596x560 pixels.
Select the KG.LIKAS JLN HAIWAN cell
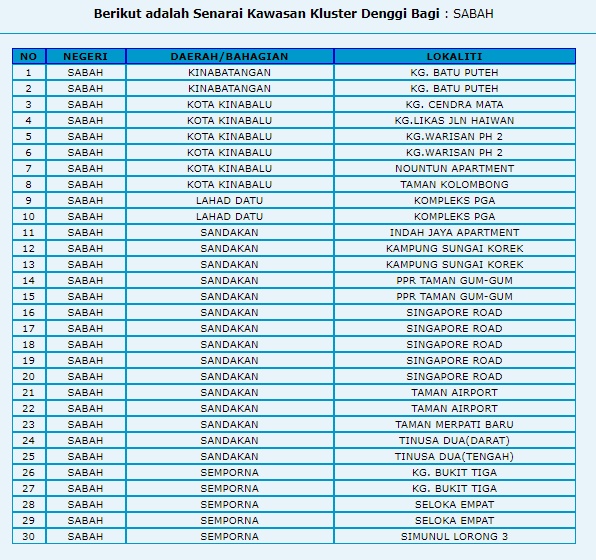click(455, 121)
